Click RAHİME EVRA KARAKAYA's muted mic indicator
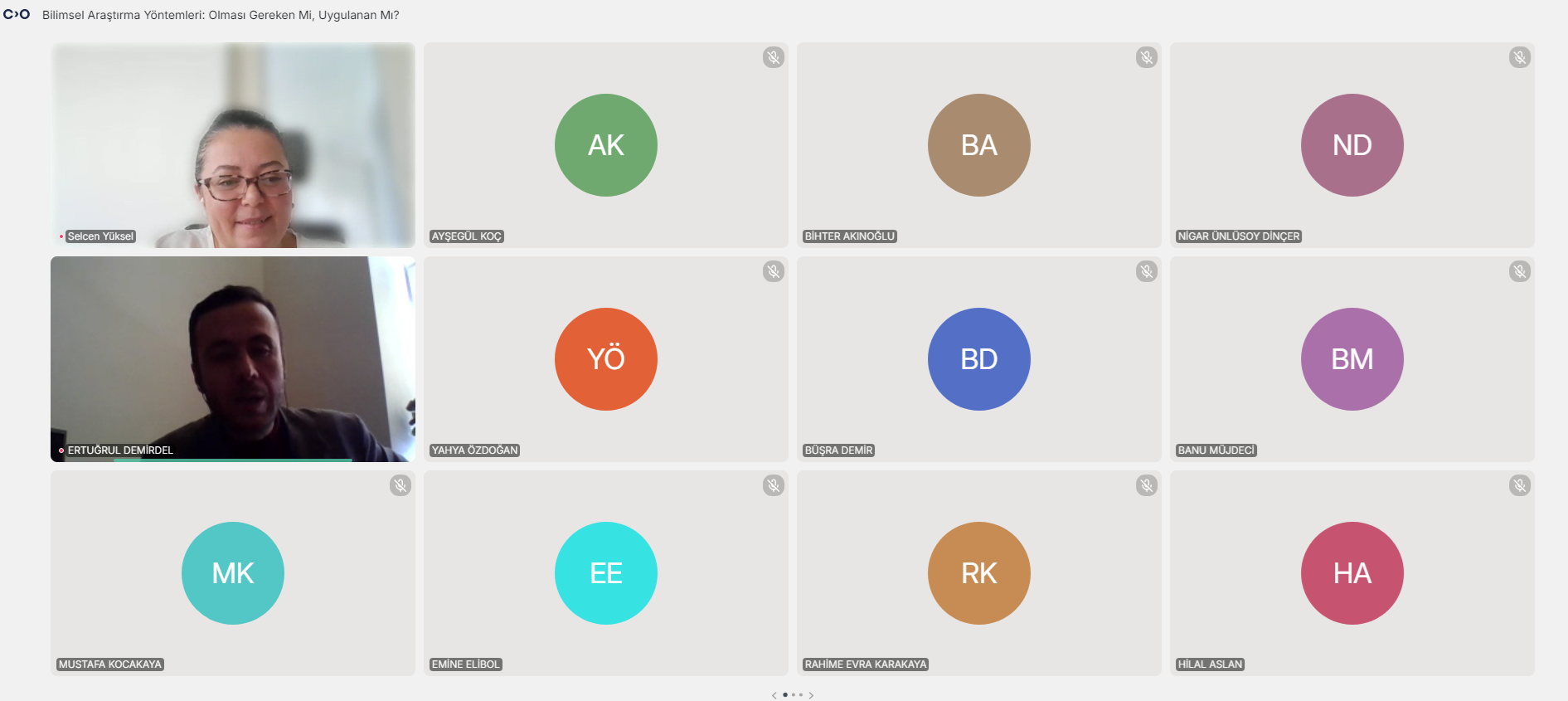This screenshot has height=701, width=1568. point(1146,485)
